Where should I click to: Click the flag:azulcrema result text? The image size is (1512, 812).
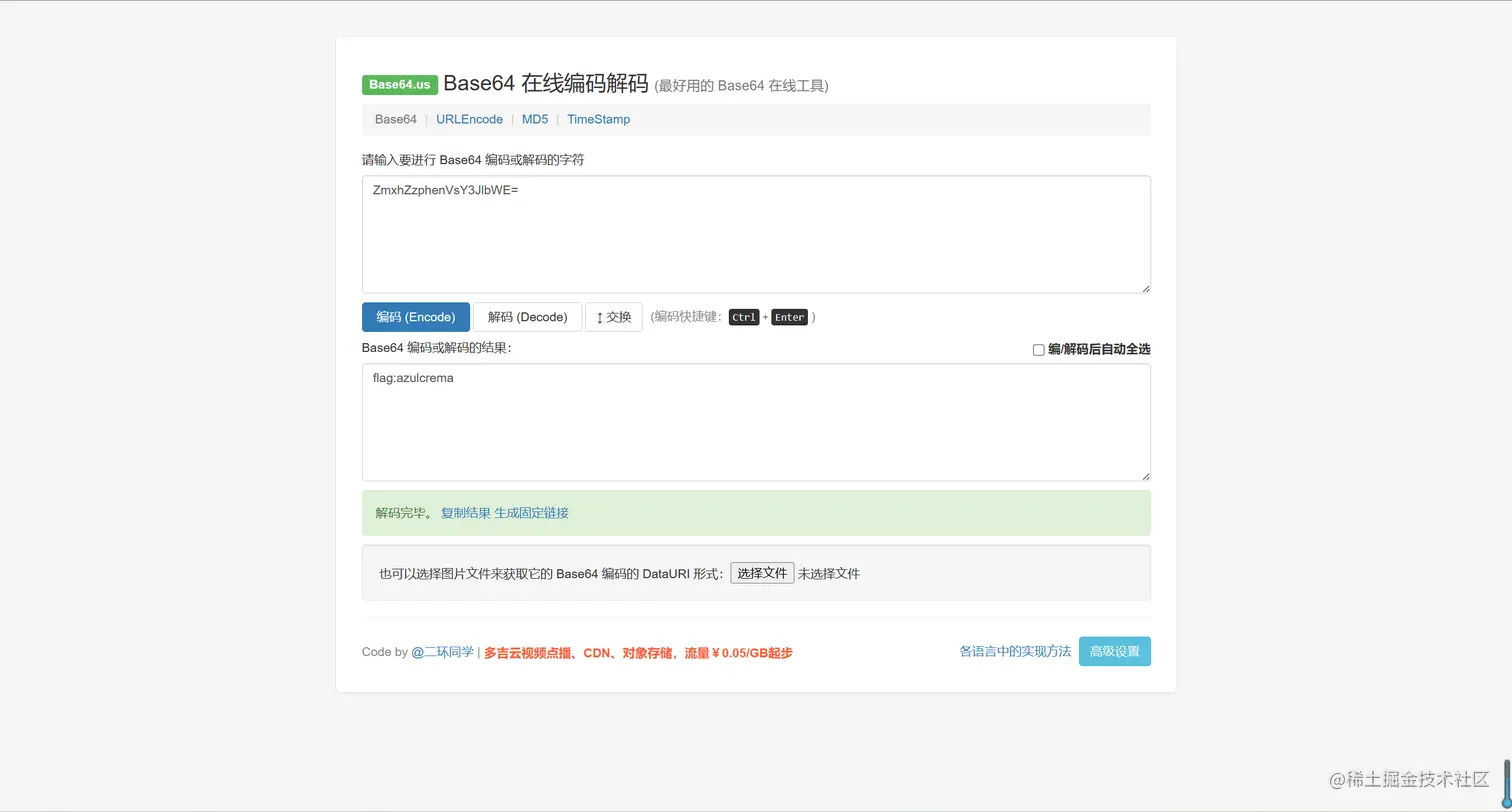pyautogui.click(x=413, y=378)
